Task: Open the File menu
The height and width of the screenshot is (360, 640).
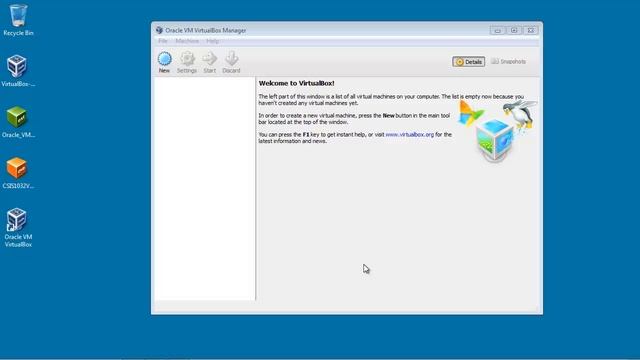Action: [x=162, y=41]
